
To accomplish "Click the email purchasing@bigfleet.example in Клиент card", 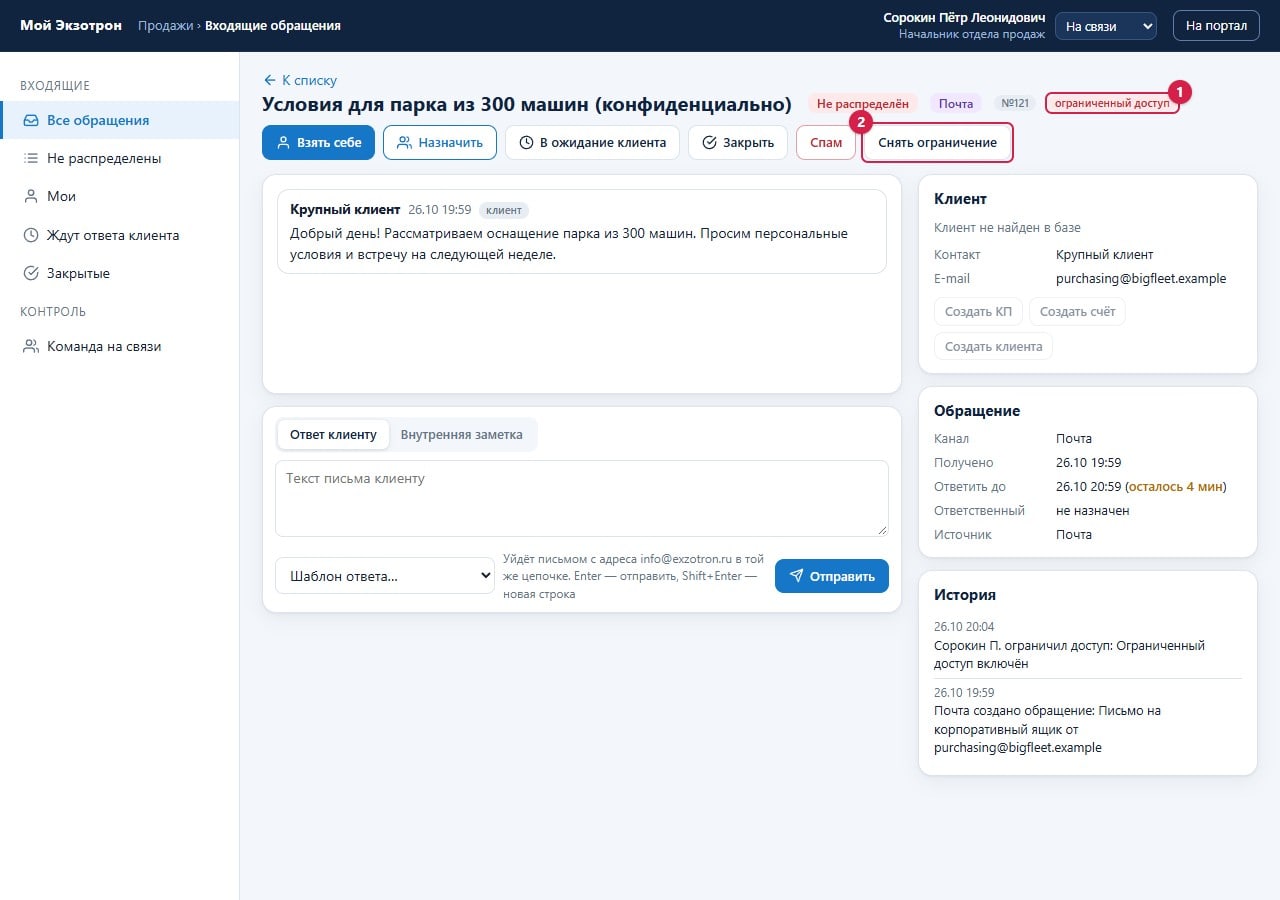I will coord(1141,279).
